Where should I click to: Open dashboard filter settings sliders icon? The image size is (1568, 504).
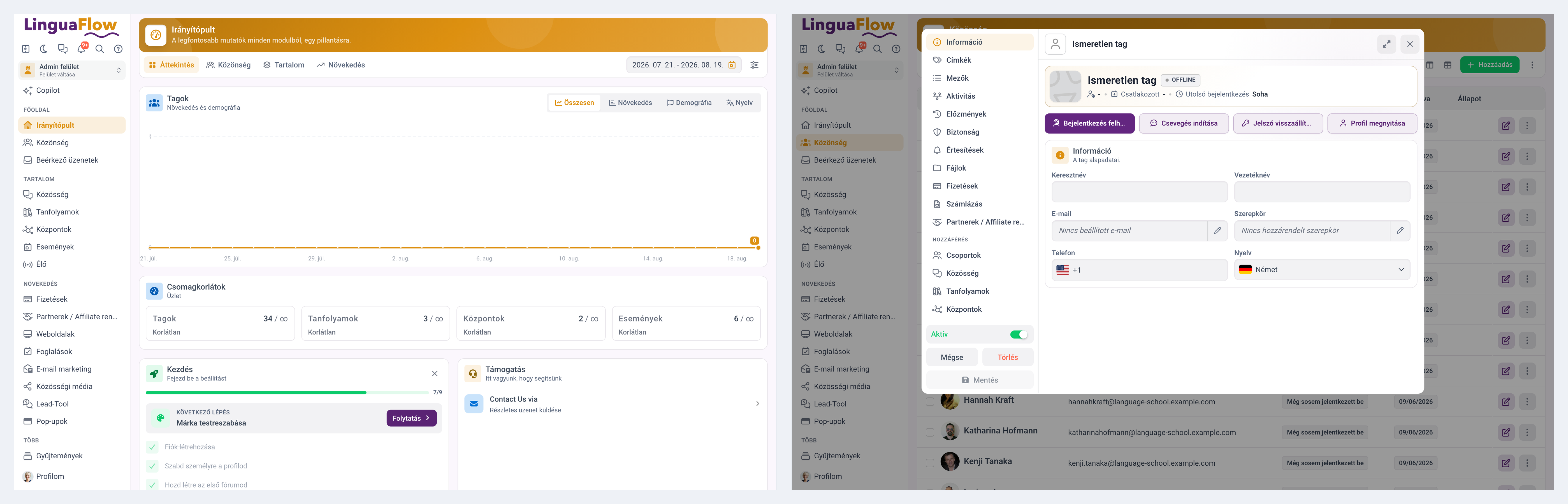click(x=754, y=65)
